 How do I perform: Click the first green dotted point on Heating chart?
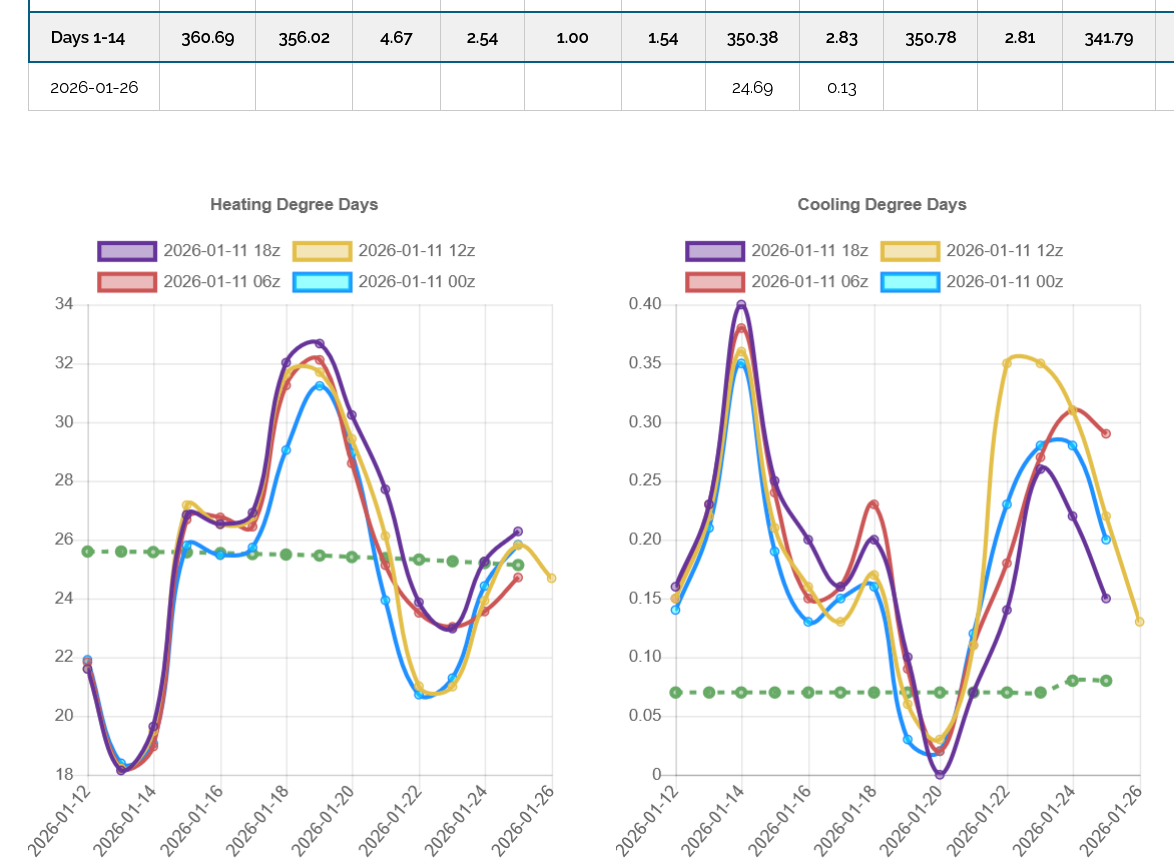pos(88,551)
